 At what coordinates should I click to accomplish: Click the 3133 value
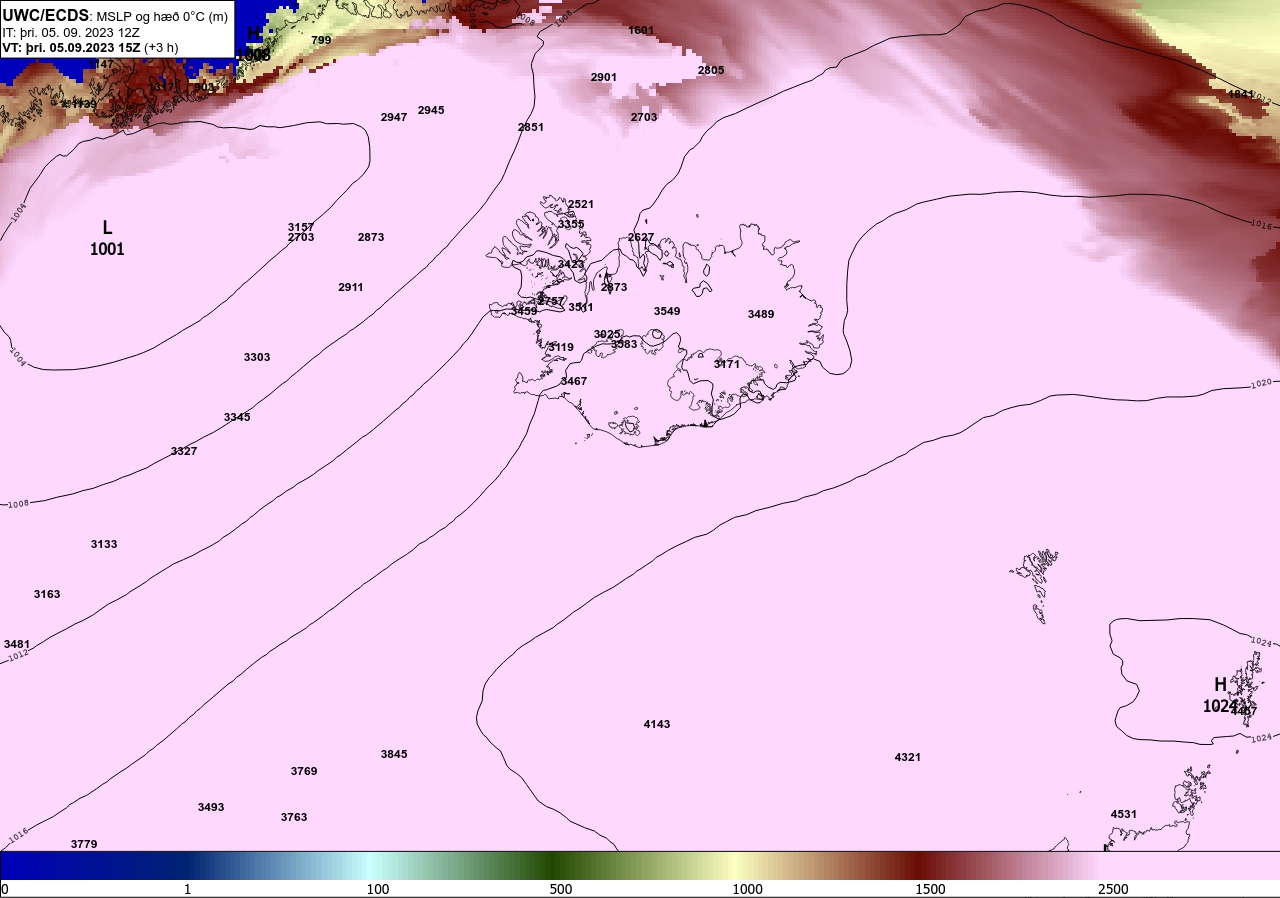point(104,544)
